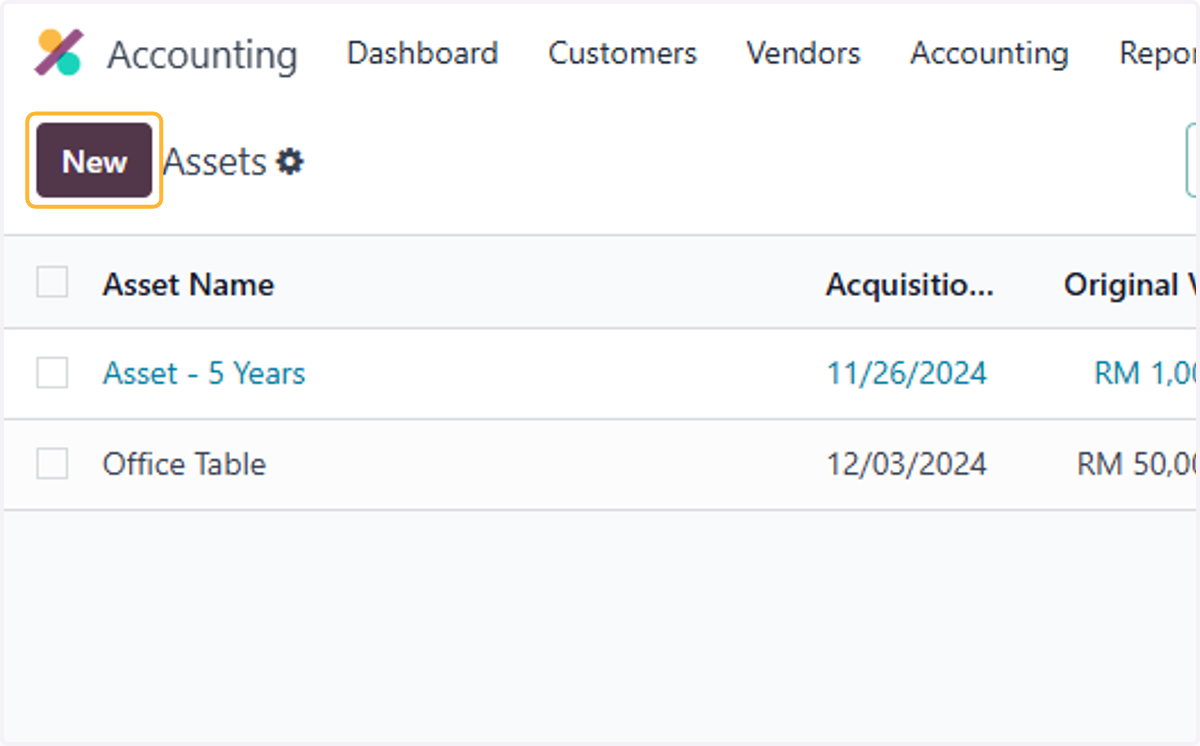The height and width of the screenshot is (746, 1200).
Task: Click the 12/03/2024 acquisition date cell
Action: pyautogui.click(x=906, y=464)
